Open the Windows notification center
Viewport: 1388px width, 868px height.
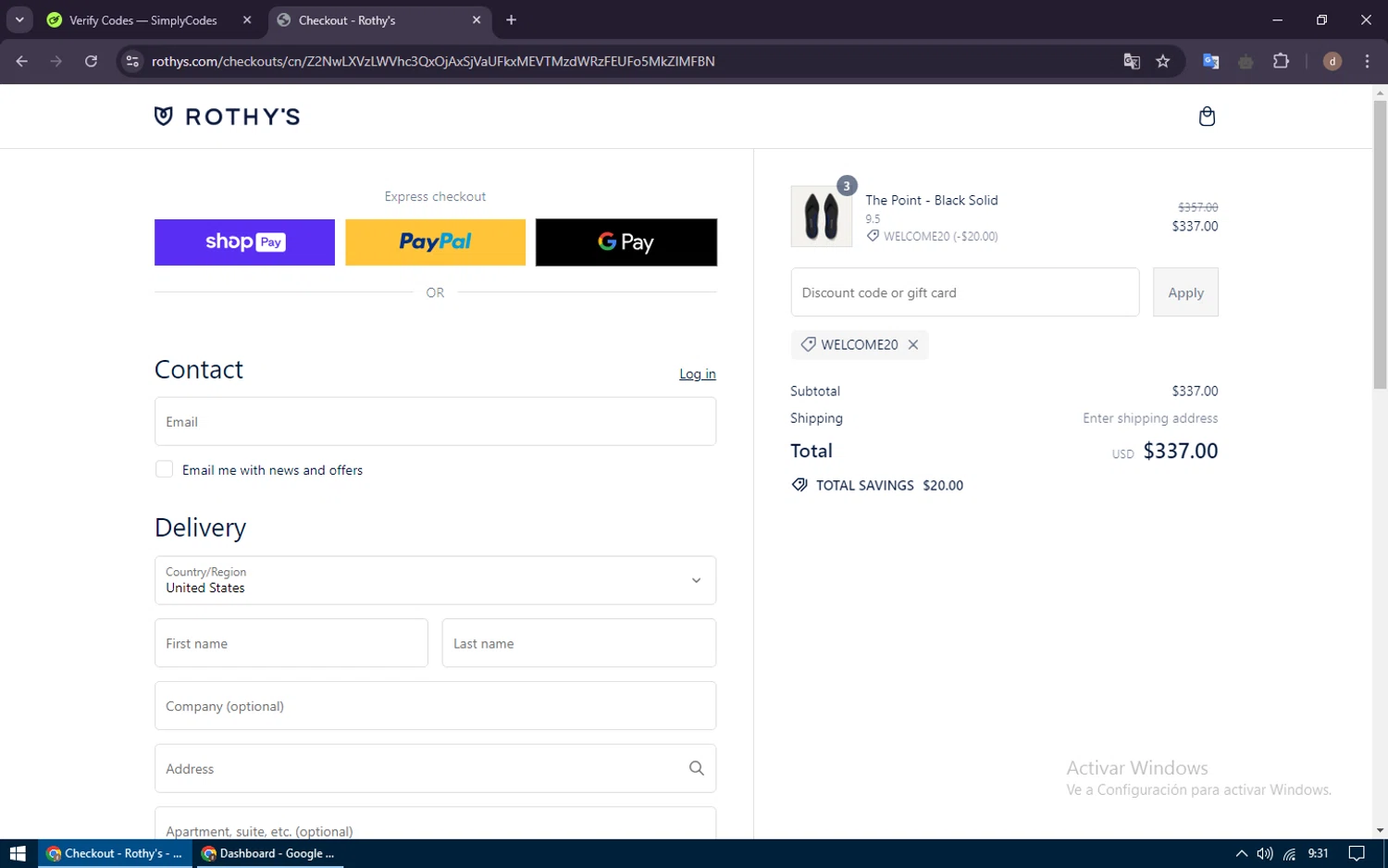(1357, 853)
